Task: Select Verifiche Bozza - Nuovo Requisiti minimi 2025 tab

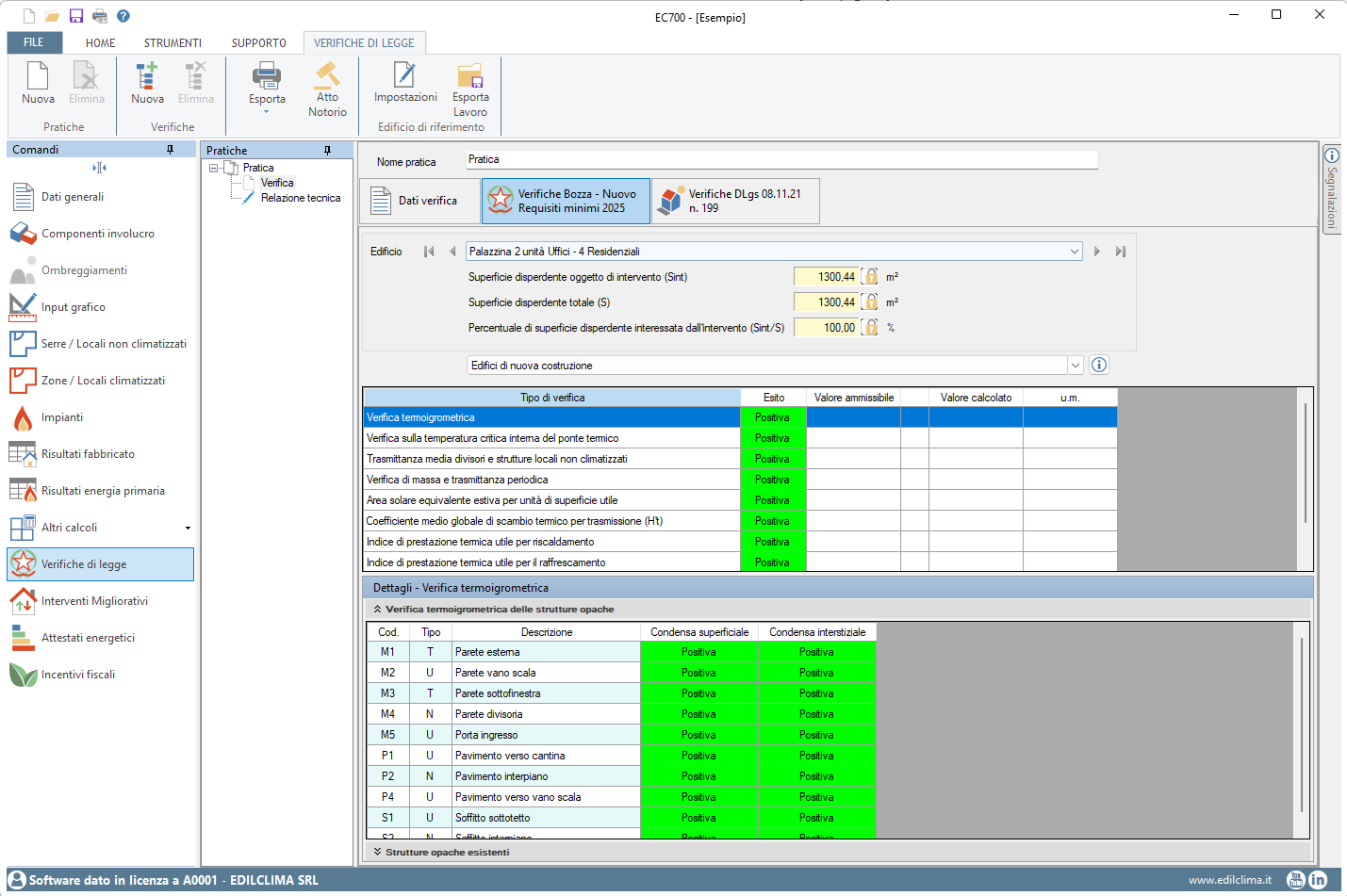Action: [x=567, y=201]
